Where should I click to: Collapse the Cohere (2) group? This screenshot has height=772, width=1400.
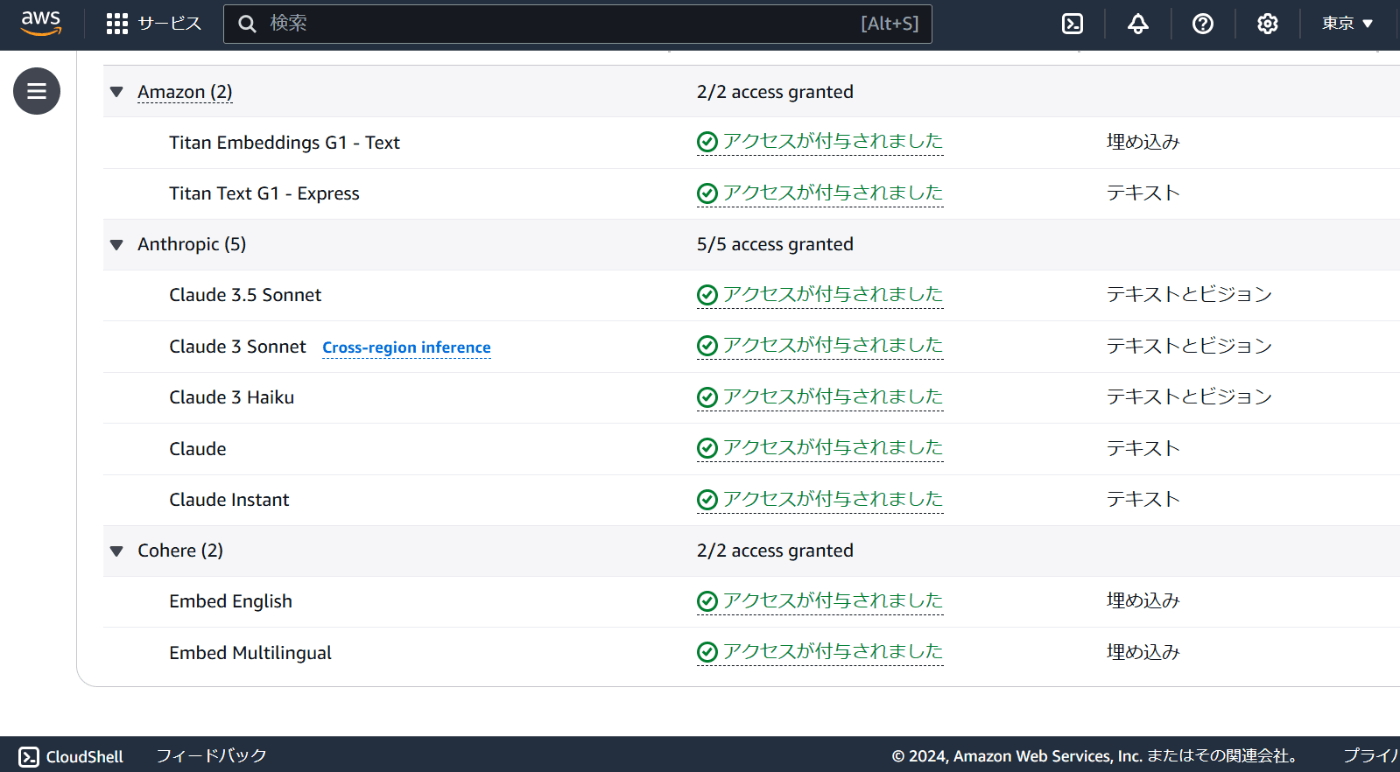pyautogui.click(x=117, y=551)
